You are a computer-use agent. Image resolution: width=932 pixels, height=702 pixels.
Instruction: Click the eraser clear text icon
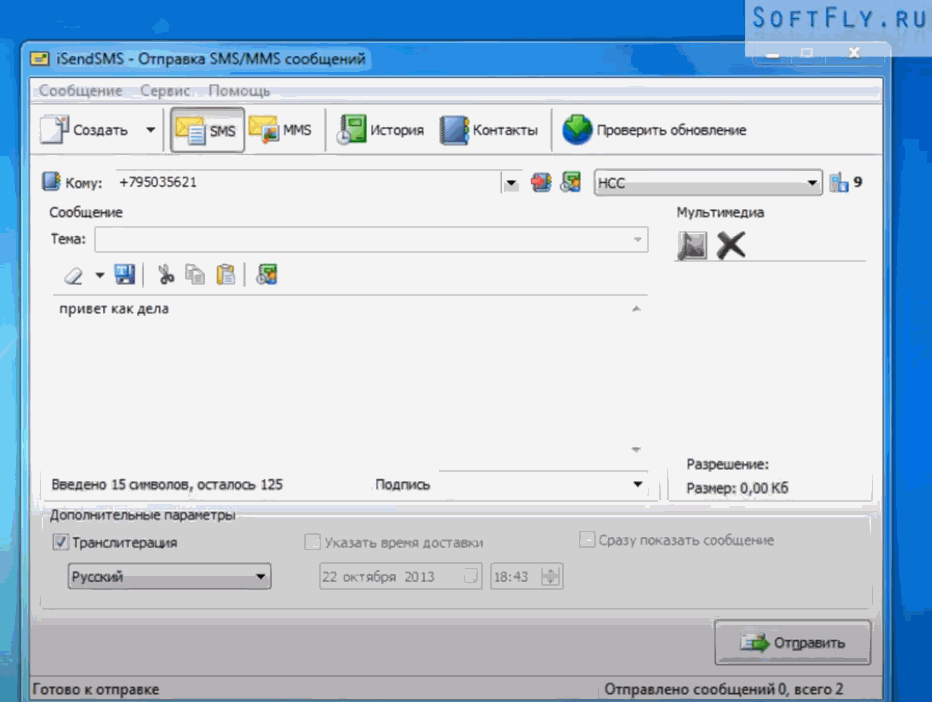coord(74,275)
